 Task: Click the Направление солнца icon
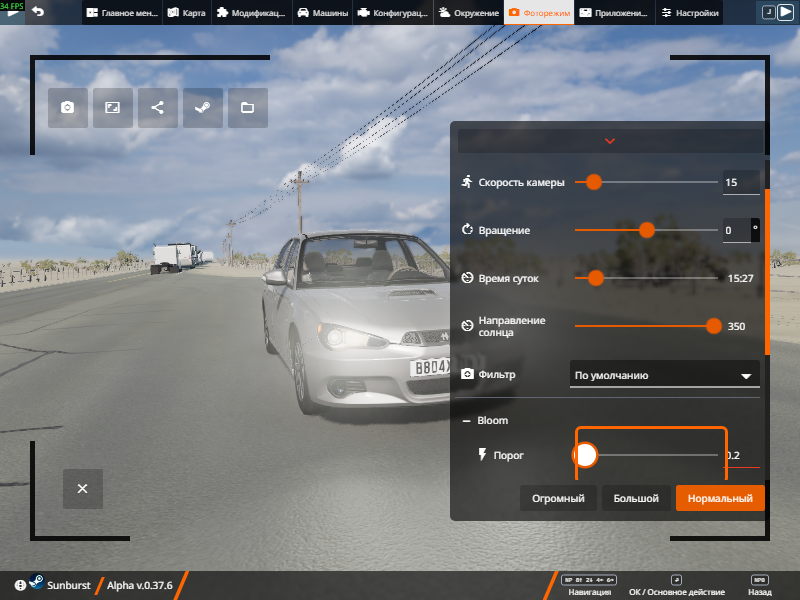(467, 326)
